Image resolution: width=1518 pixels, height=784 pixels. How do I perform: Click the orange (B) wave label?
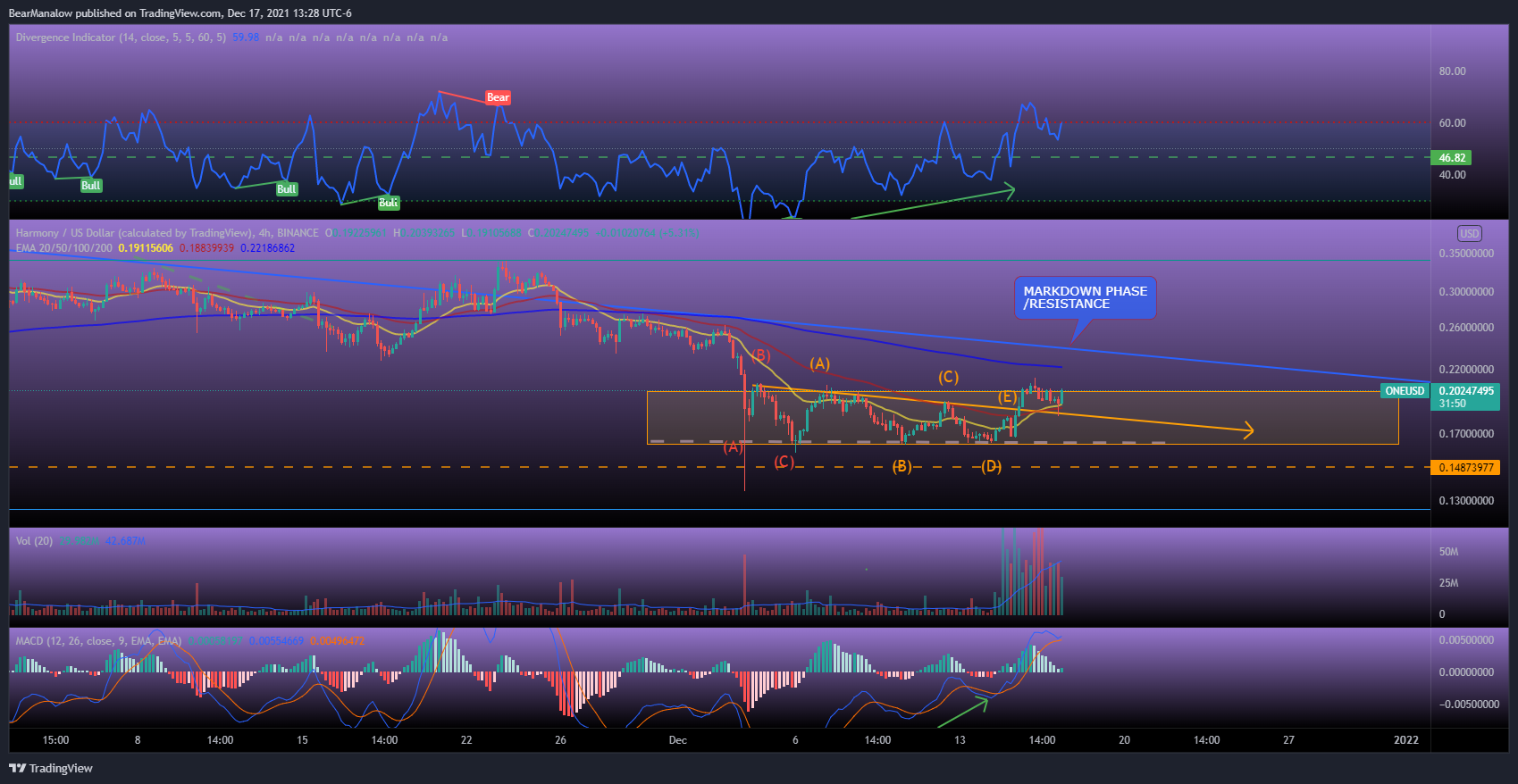902,466
